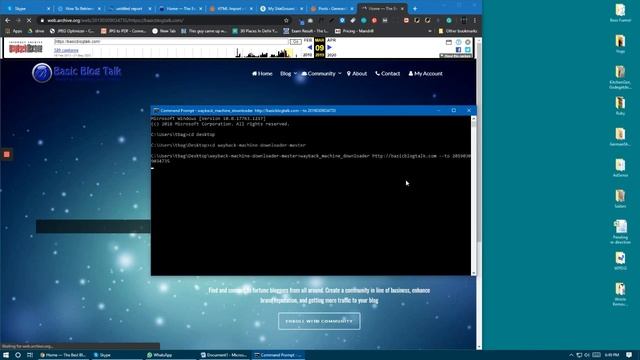This screenshot has width=640, height=360.
Task: Open the volume control in the tray
Action: (x=587, y=355)
